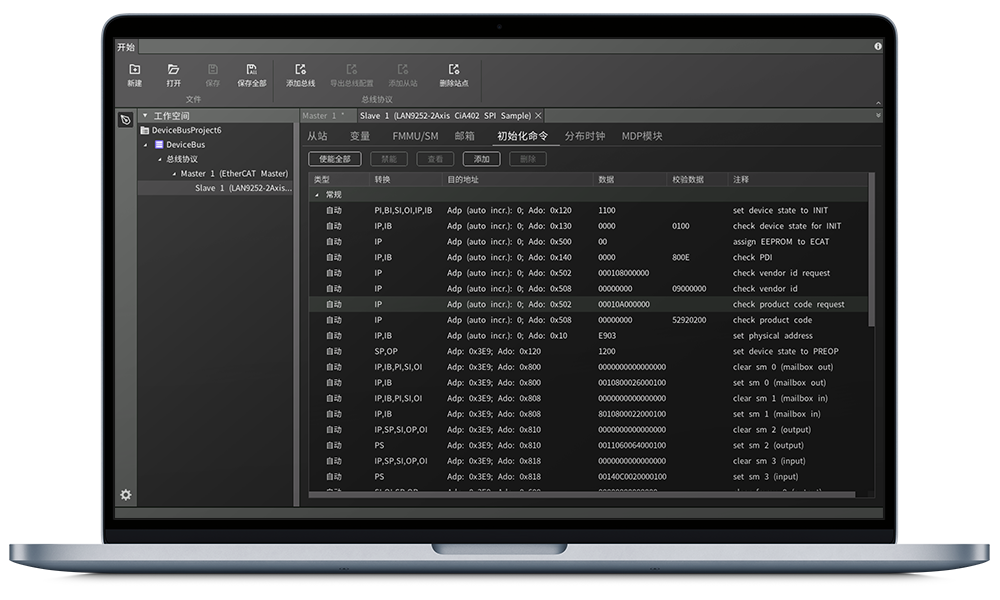Switch to the Master 1 document tab

pyautogui.click(x=322, y=116)
